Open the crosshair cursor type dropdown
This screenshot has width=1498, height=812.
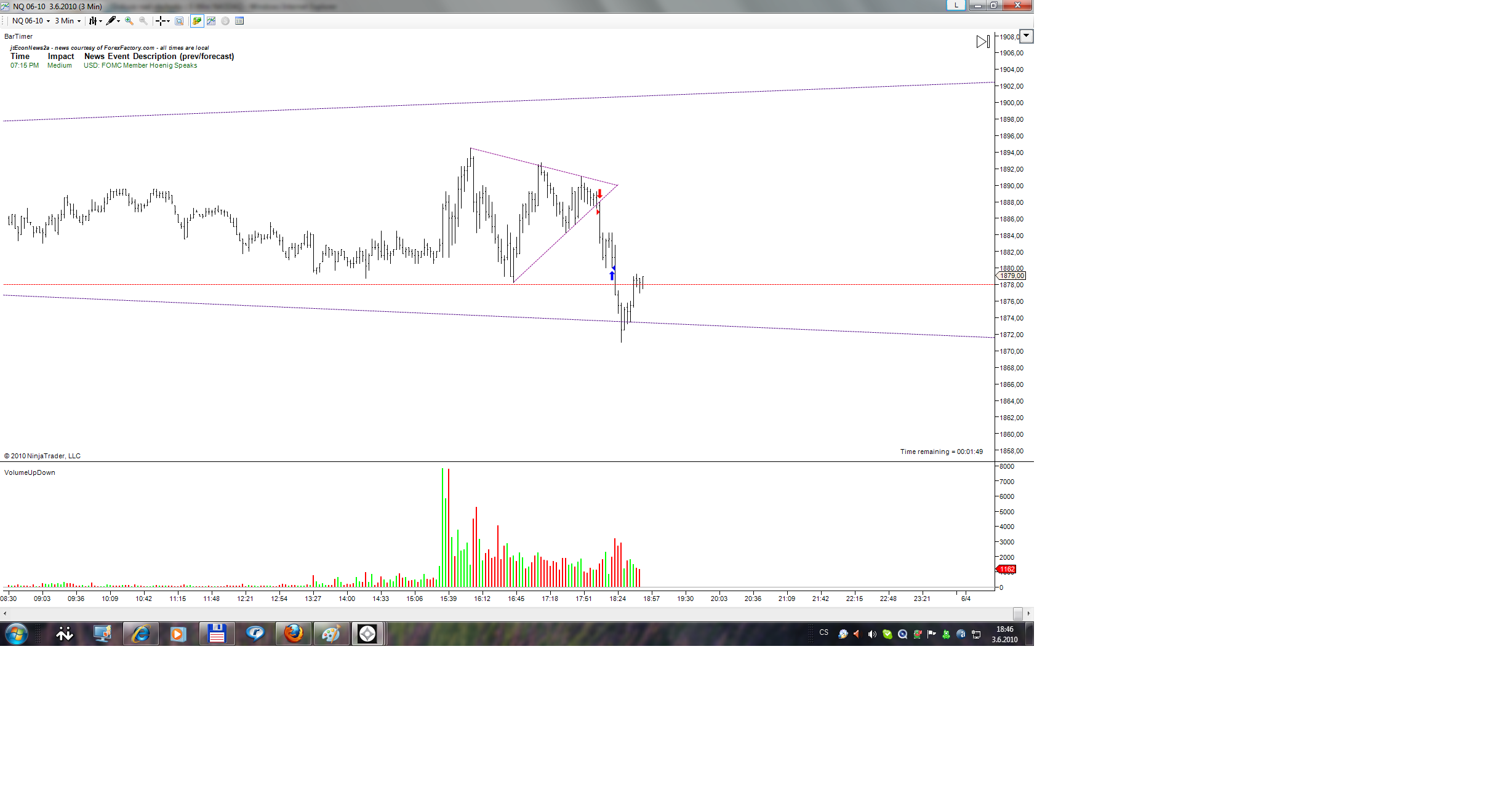pos(167,21)
